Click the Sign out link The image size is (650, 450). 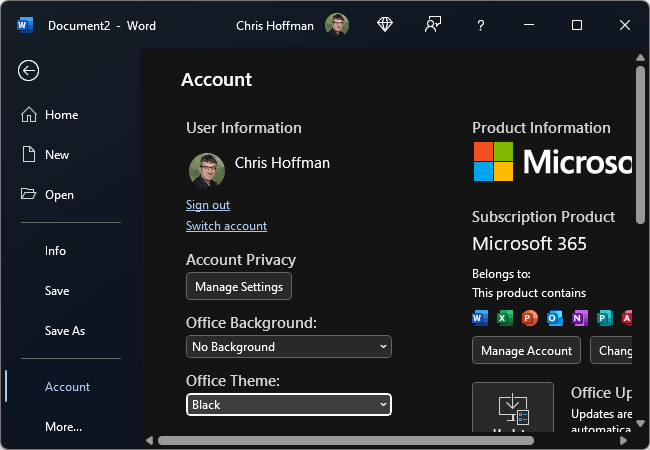point(208,205)
